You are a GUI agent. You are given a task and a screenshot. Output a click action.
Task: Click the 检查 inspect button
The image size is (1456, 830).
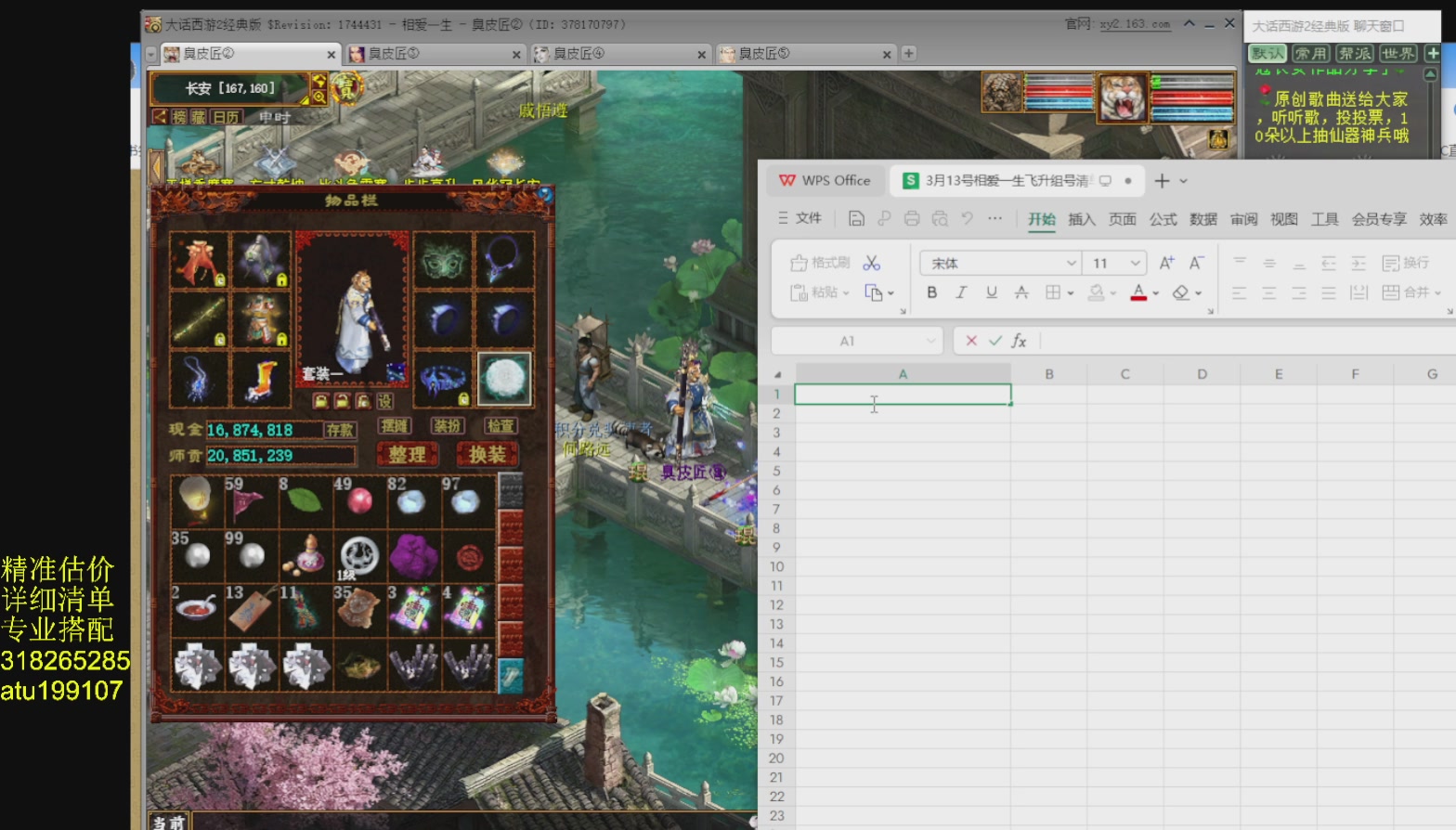[x=500, y=426]
